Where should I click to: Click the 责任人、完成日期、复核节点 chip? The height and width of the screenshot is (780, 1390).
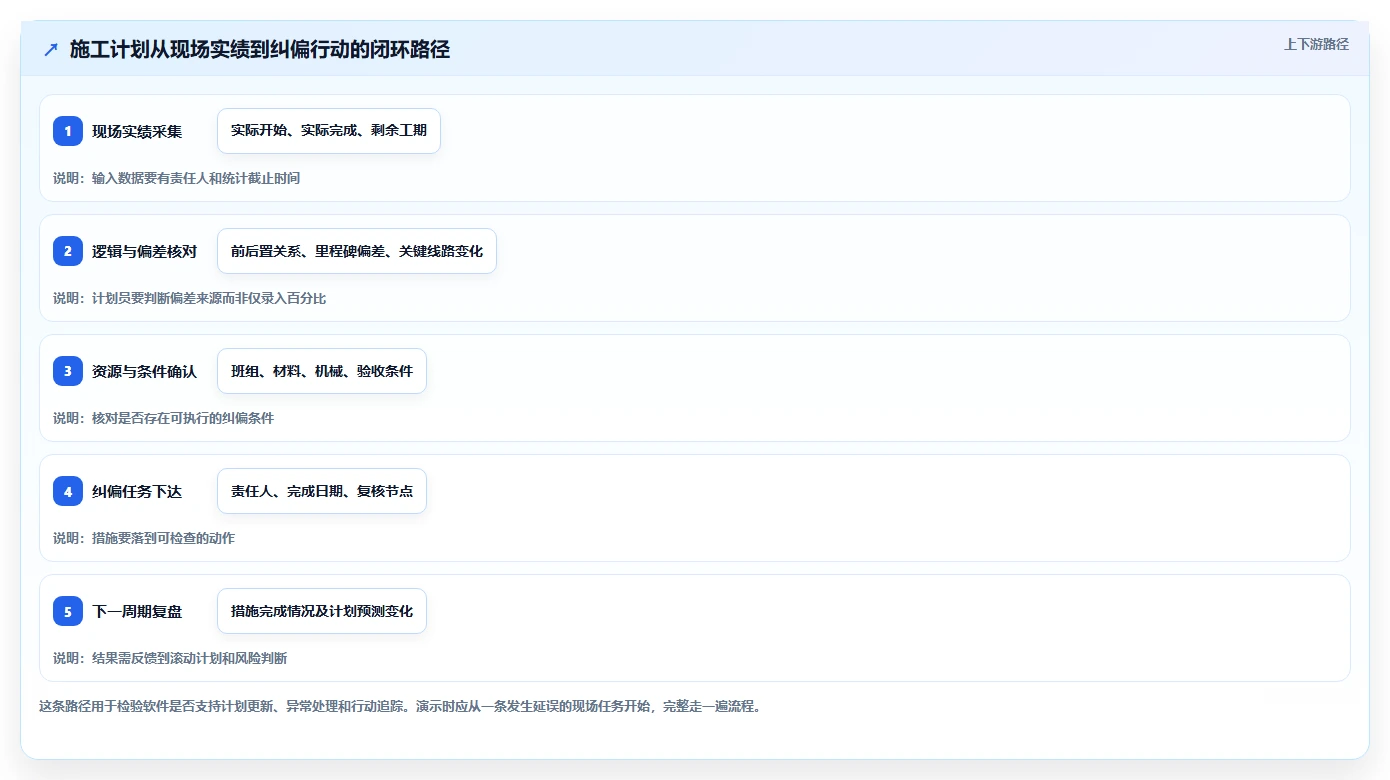point(322,491)
